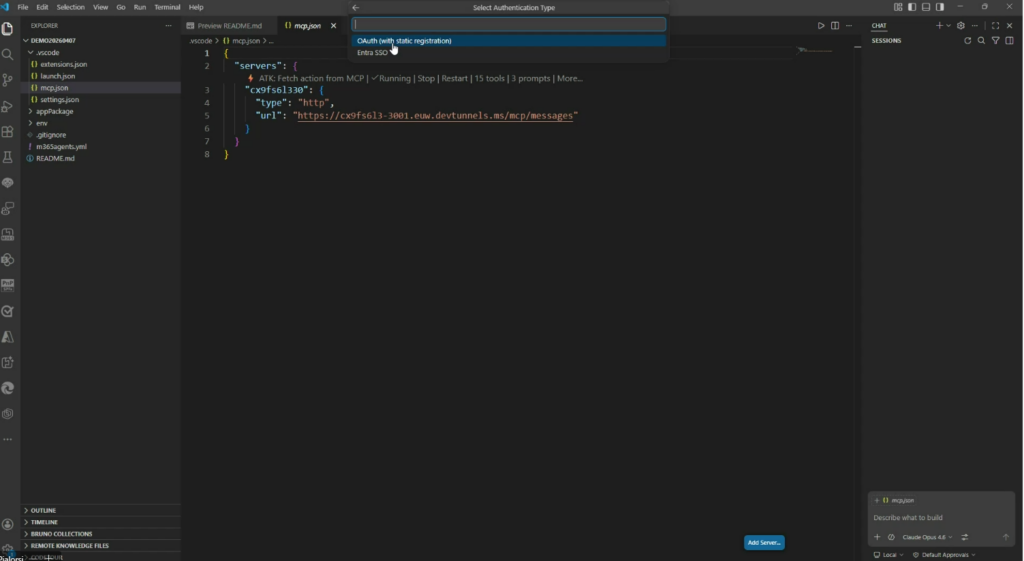The image size is (1024, 561).
Task: Open the Claude Opus 4.6 model dropdown
Action: click(x=926, y=537)
